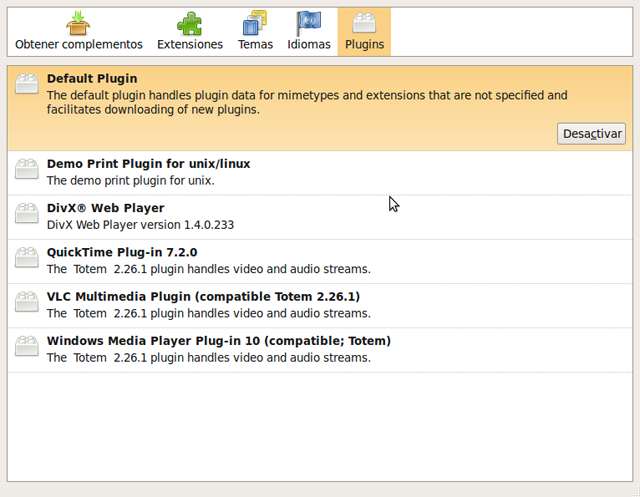Click the Temas themes icon
The width and height of the screenshot is (640, 497).
[x=256, y=23]
